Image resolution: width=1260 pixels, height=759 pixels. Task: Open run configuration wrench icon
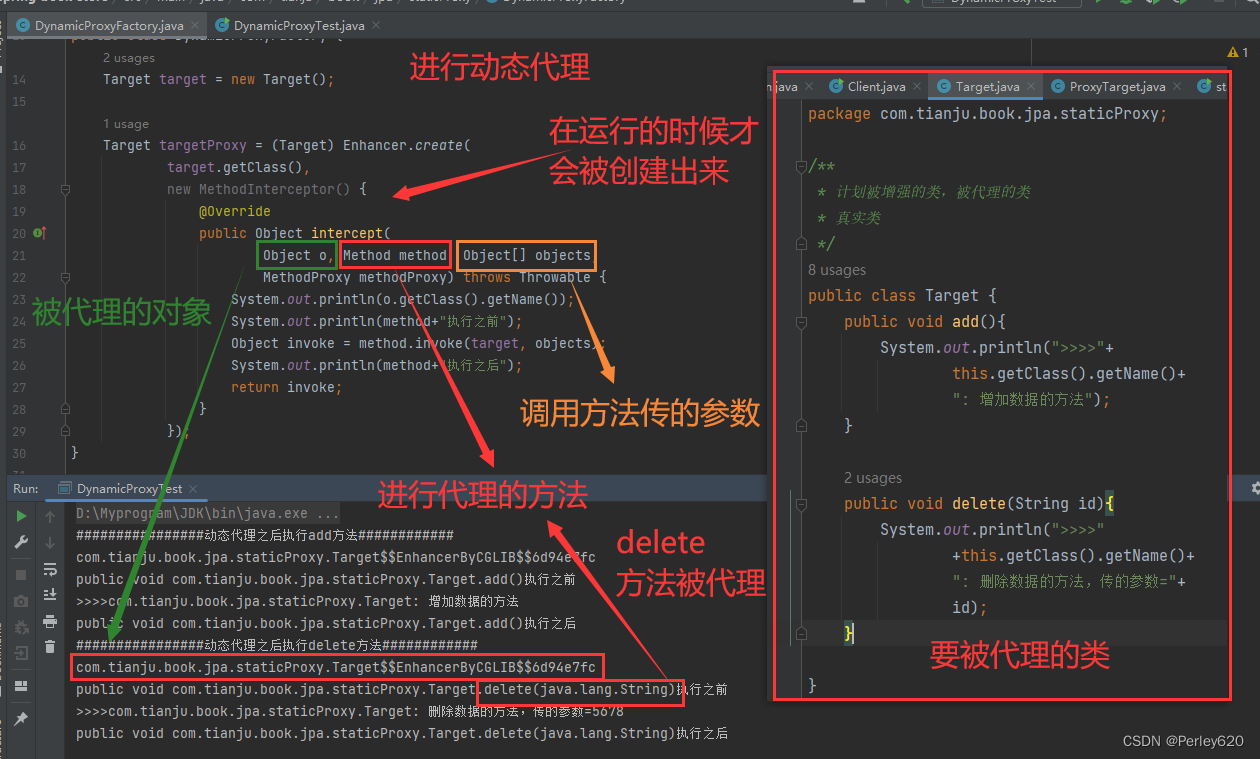[21, 542]
